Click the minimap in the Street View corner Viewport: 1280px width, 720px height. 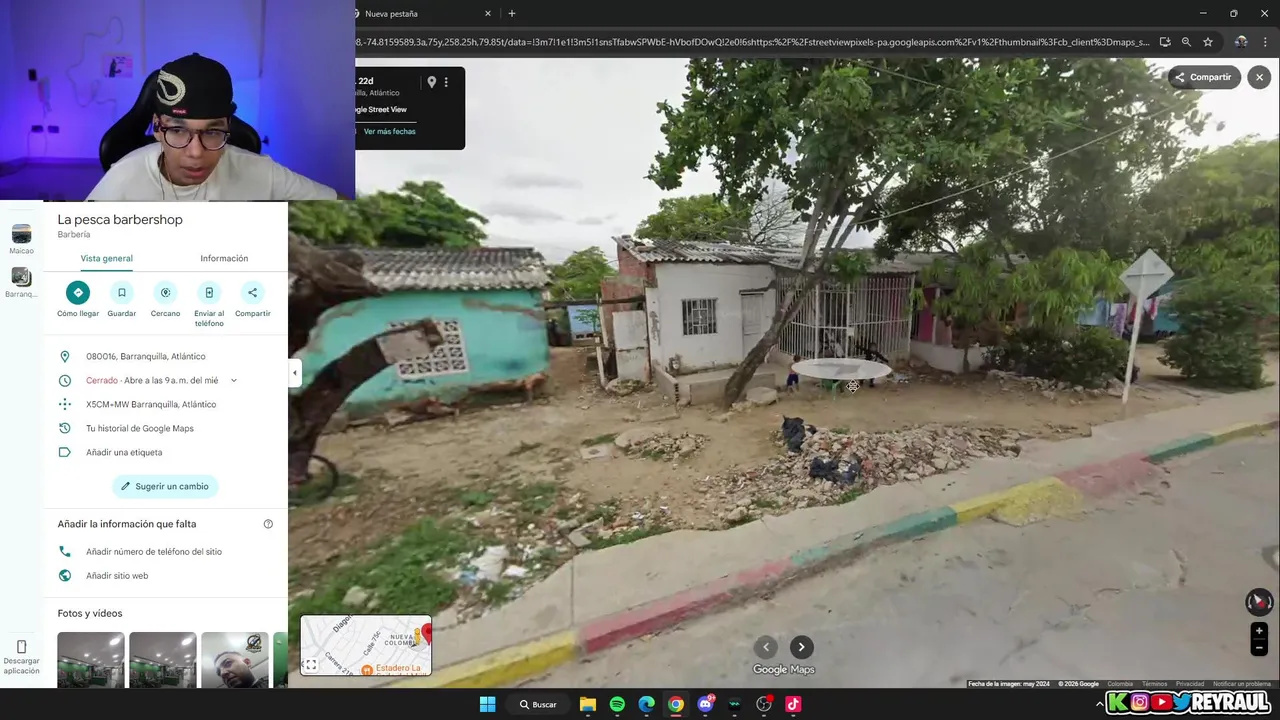366,645
